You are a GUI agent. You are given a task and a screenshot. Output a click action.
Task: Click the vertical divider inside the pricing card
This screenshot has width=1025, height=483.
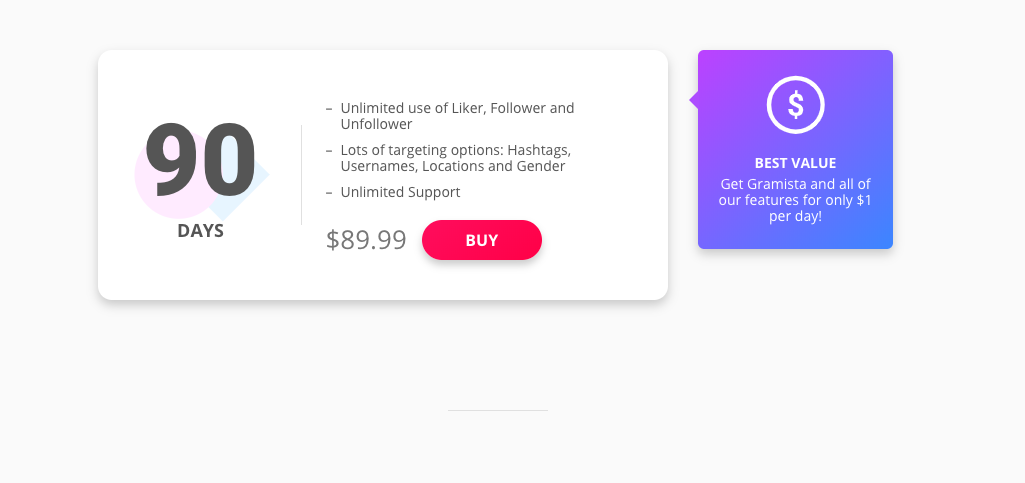[x=301, y=175]
